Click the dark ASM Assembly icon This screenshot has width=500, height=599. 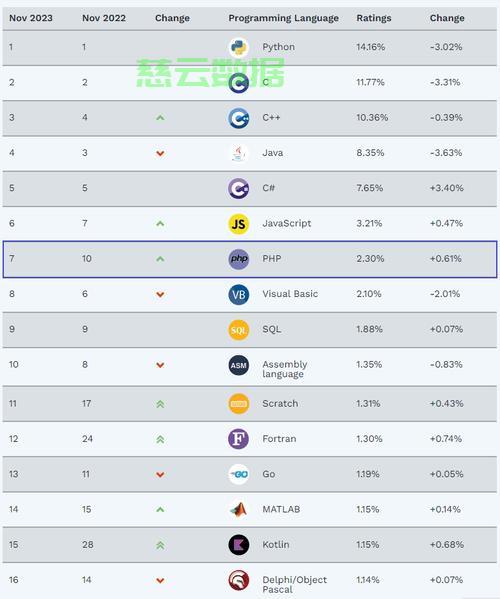(x=238, y=365)
